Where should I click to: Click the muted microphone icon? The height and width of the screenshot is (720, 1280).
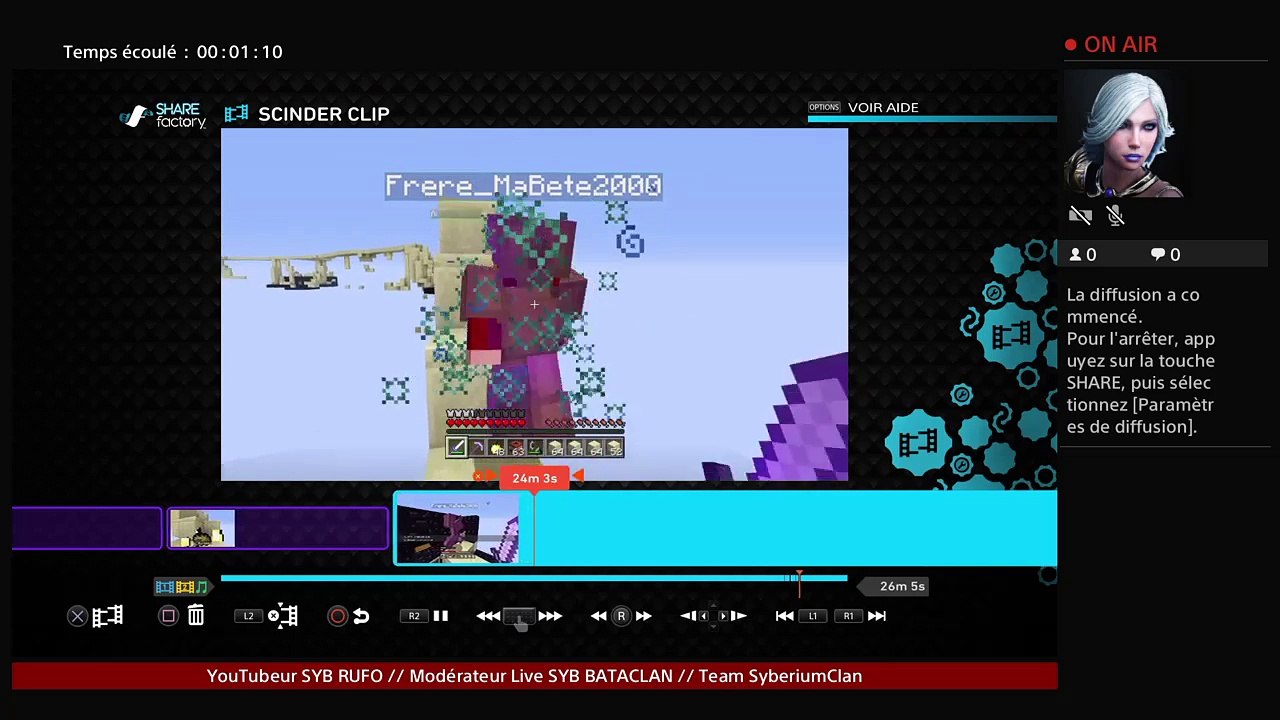coord(1116,215)
